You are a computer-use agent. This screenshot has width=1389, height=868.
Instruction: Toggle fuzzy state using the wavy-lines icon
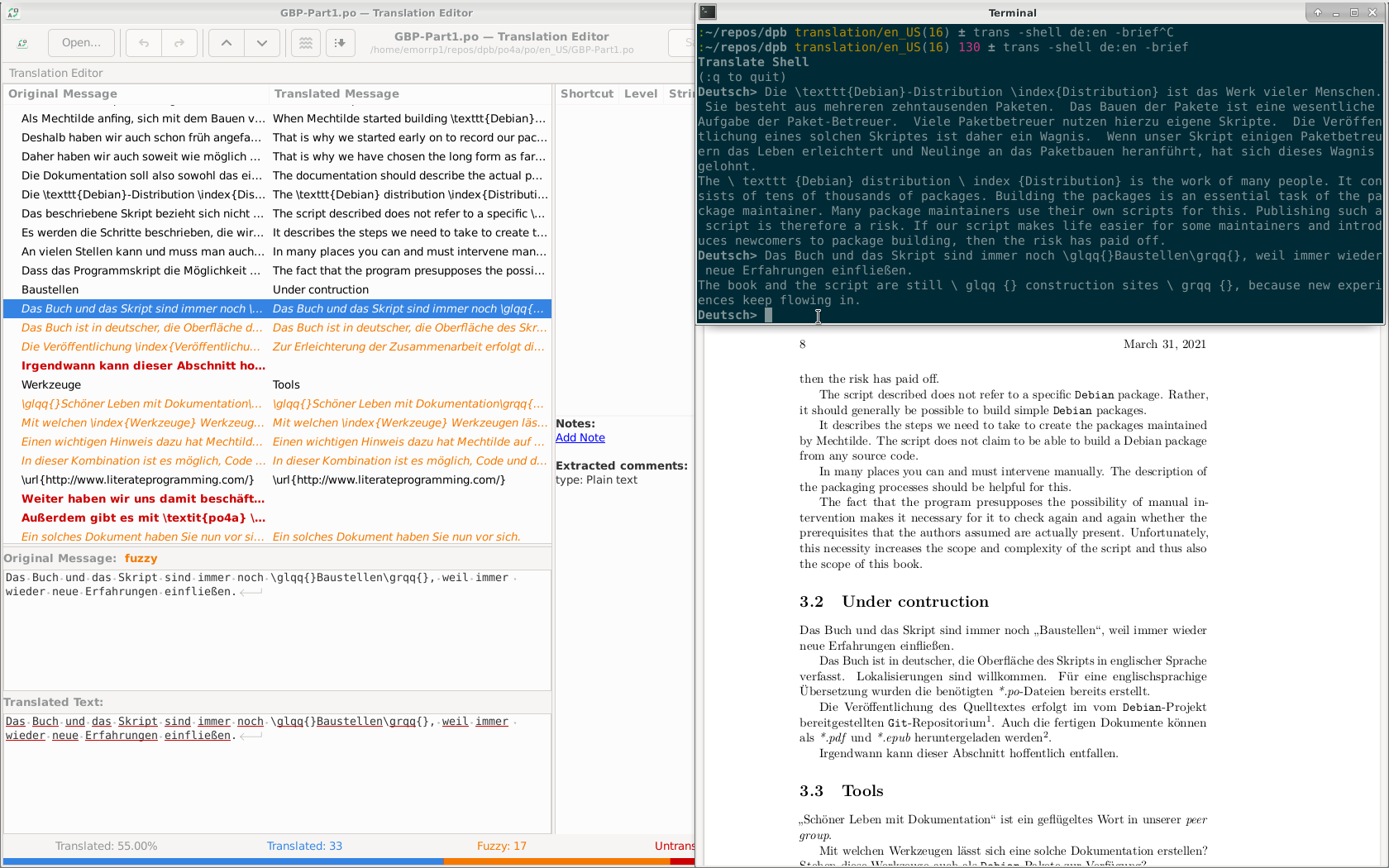tap(306, 43)
